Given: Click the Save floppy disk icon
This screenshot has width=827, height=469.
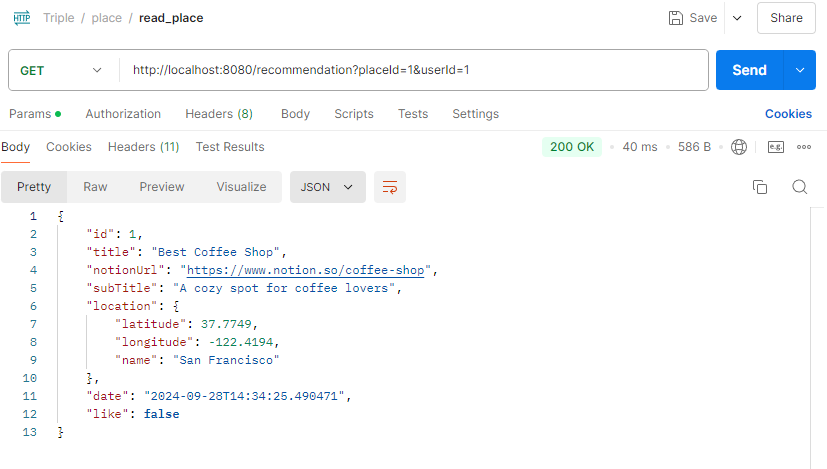Looking at the screenshot, I should coord(676,18).
